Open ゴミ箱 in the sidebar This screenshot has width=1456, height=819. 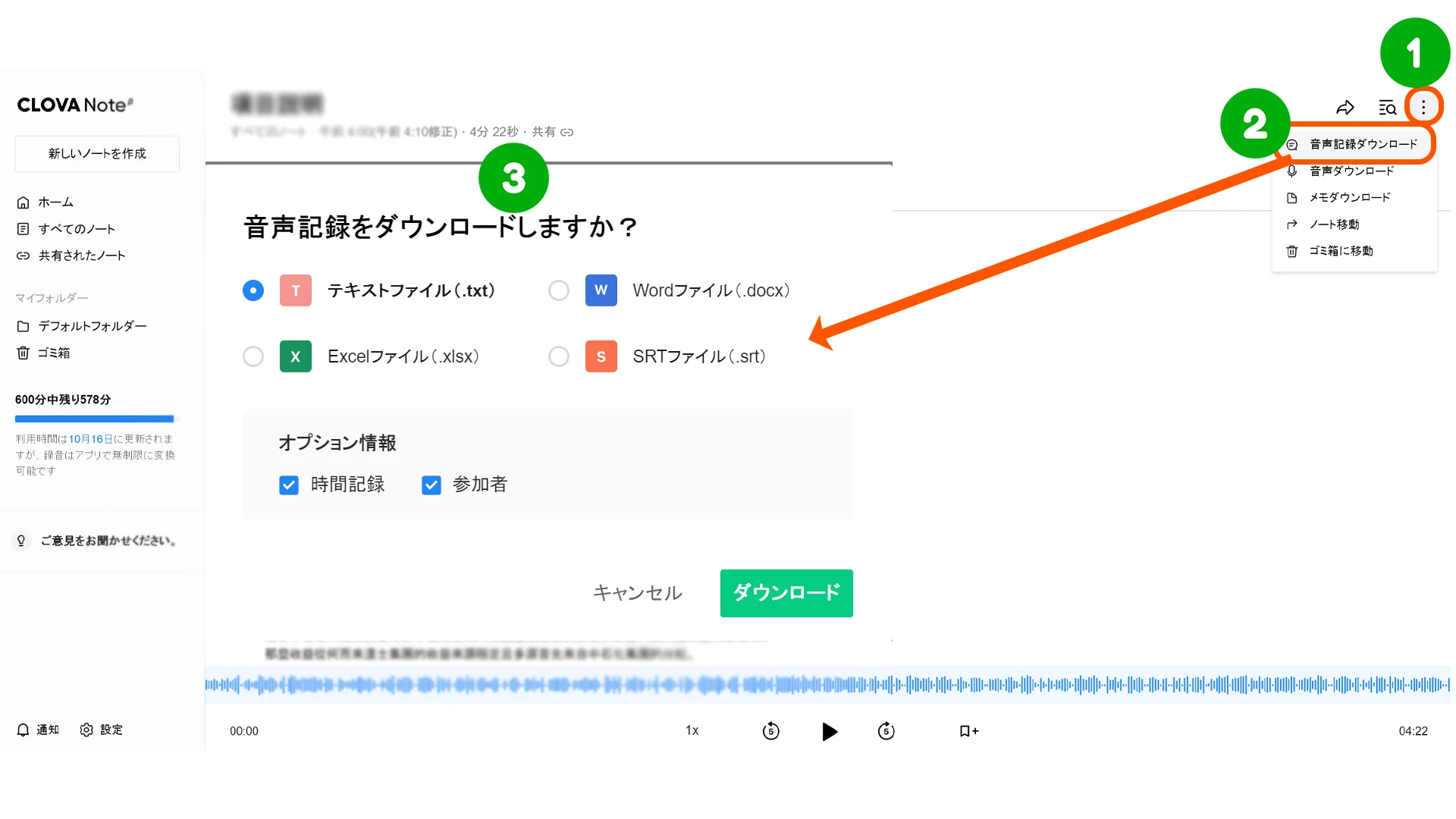[43, 353]
